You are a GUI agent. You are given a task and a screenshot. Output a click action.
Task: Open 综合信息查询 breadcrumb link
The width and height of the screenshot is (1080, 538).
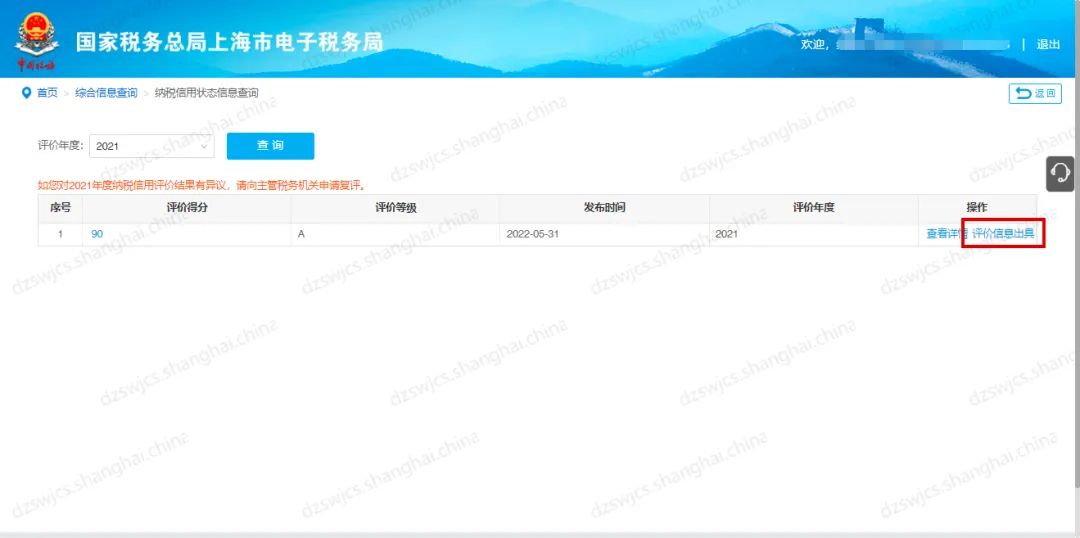point(106,93)
